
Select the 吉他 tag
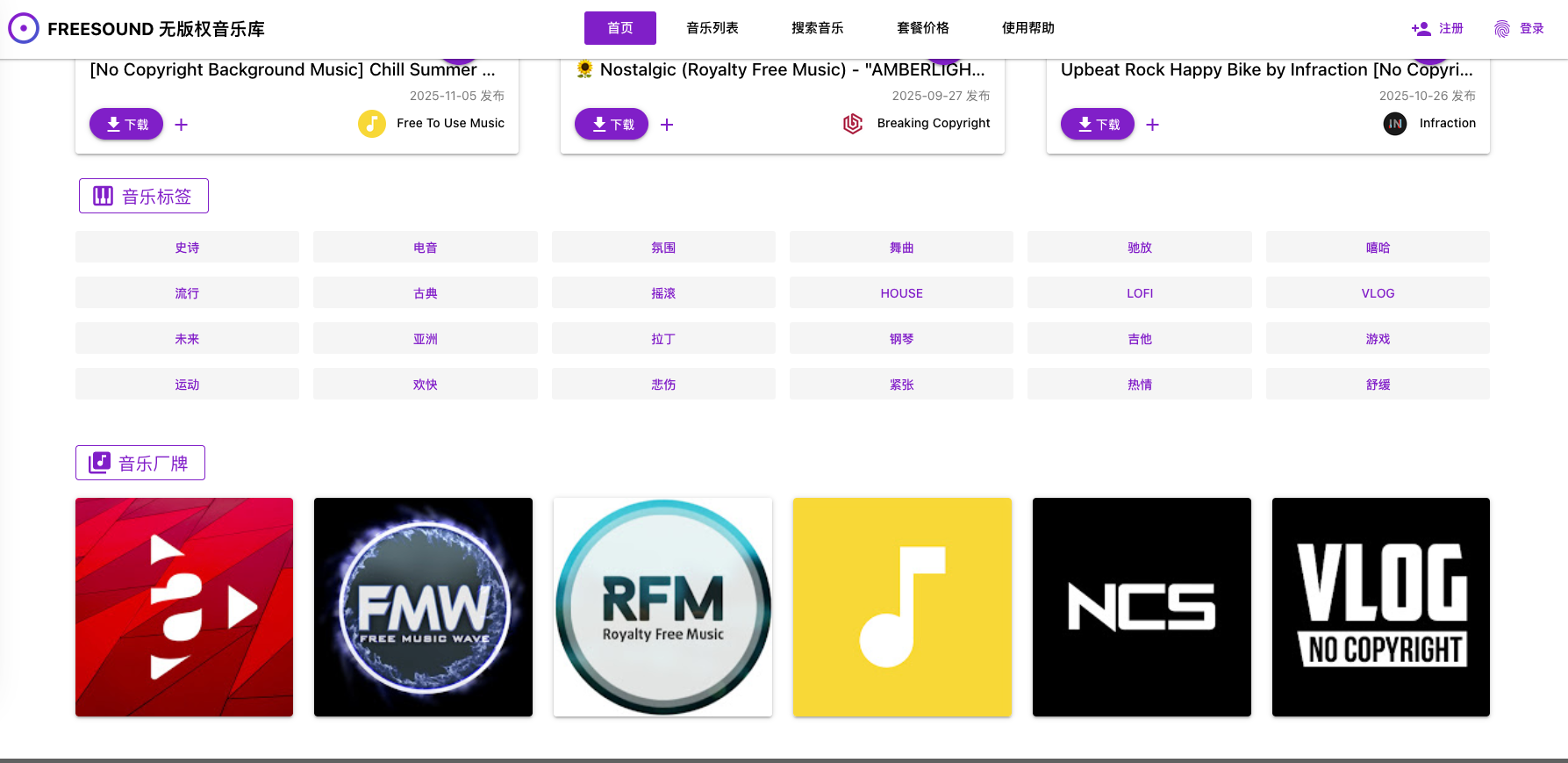[x=1140, y=338]
